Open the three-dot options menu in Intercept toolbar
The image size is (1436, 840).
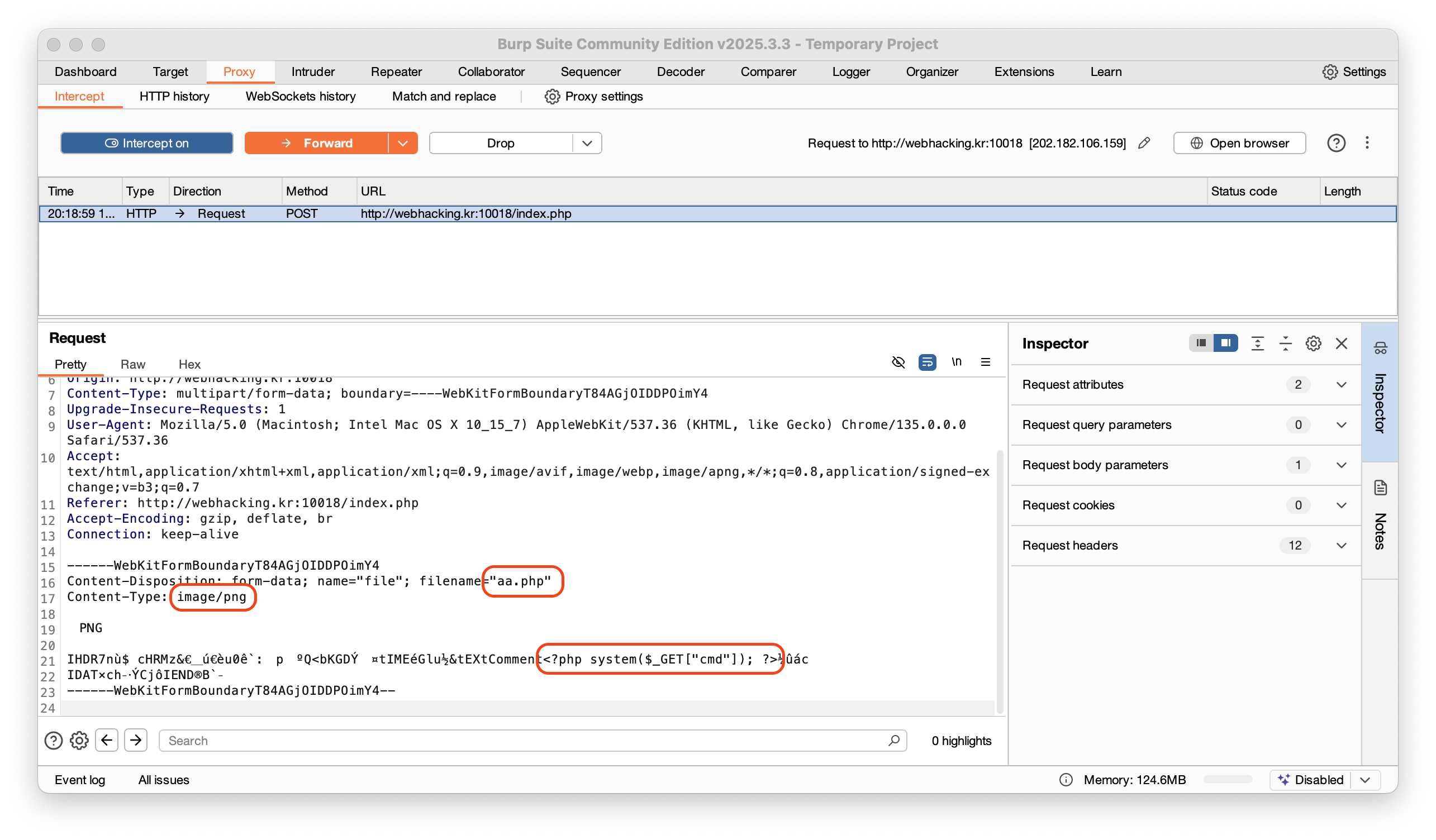[1367, 143]
